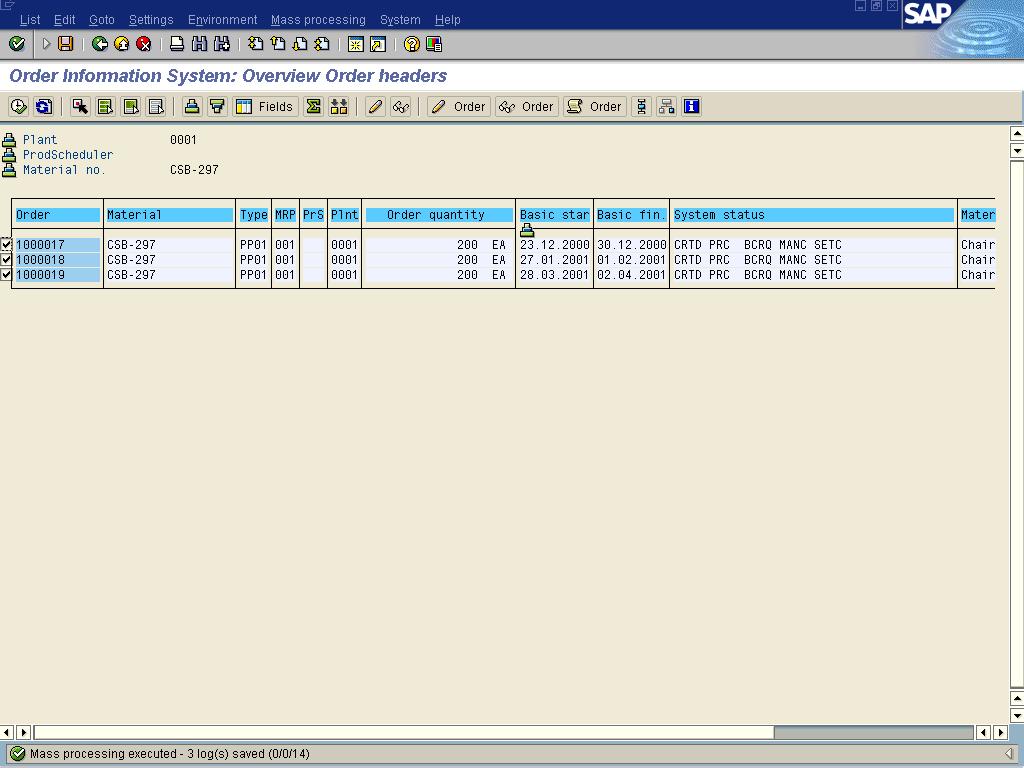
Task: Go to Last Page icon
Action: click(x=322, y=44)
